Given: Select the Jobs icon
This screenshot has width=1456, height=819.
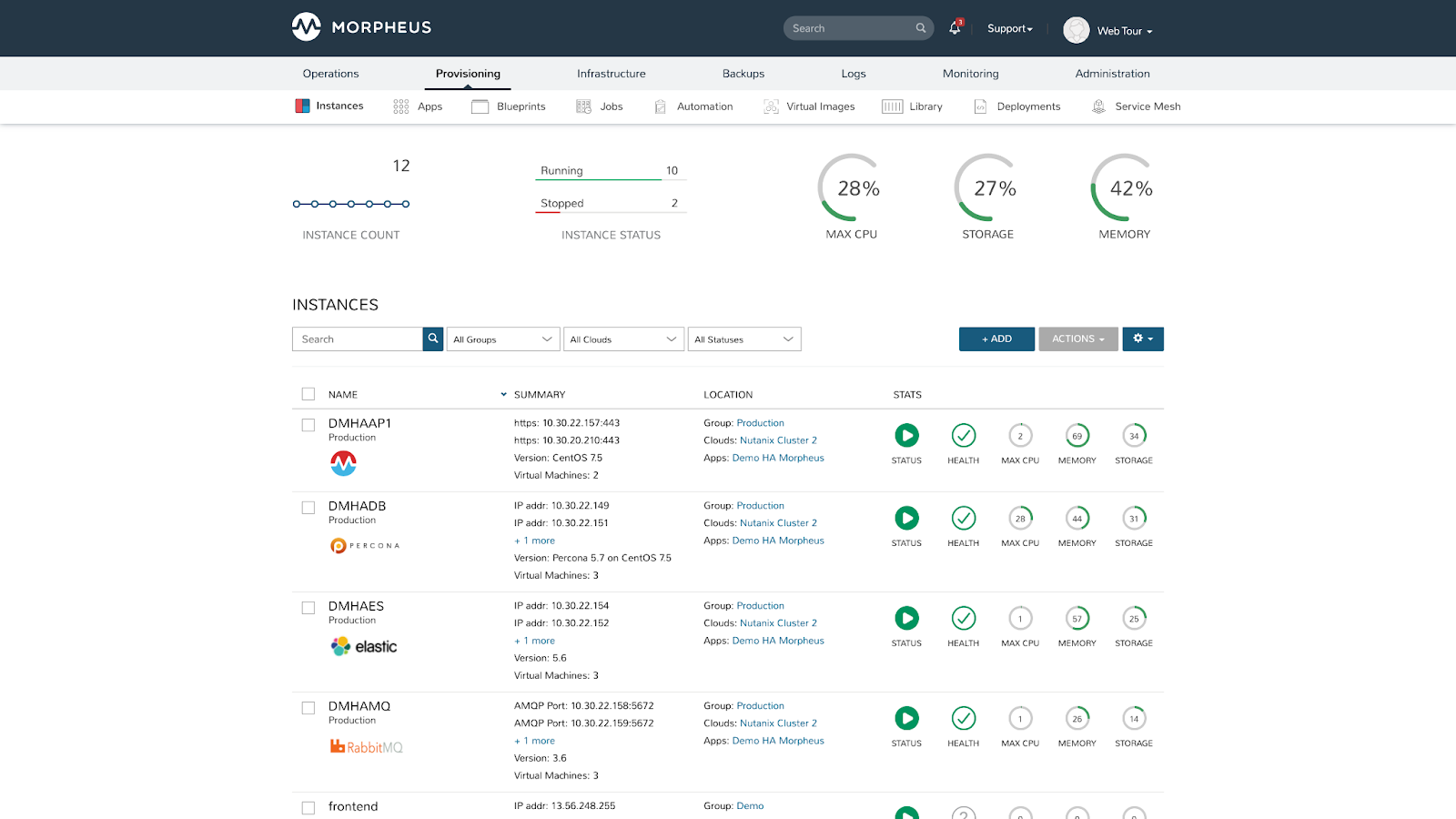Looking at the screenshot, I should [582, 106].
